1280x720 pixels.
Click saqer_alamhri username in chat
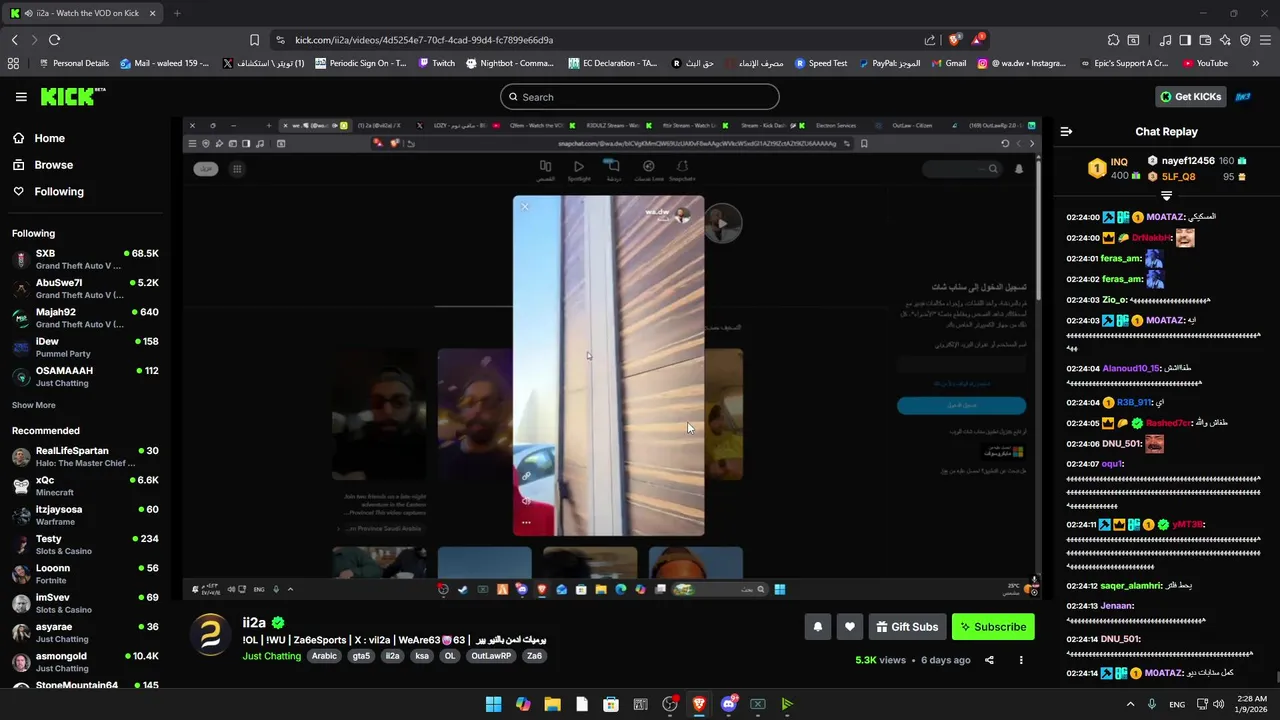[x=1130, y=586]
